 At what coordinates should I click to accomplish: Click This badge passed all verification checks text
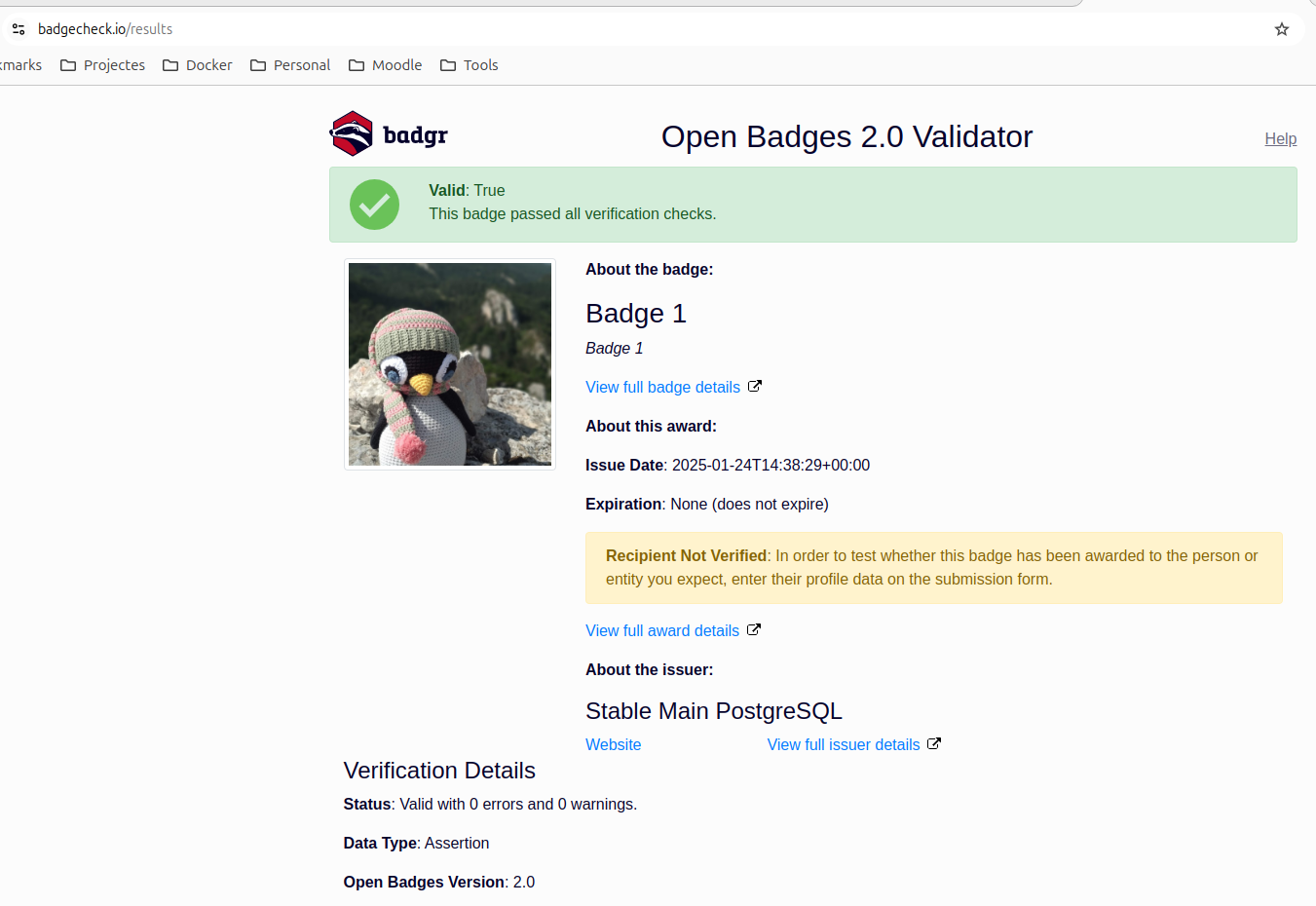tap(573, 213)
